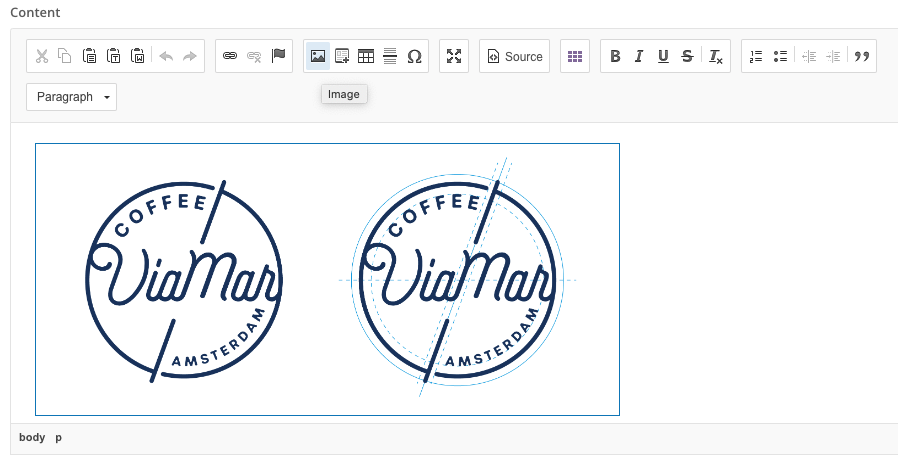898x470 pixels.
Task: Click the increase indent icon
Action: click(833, 56)
